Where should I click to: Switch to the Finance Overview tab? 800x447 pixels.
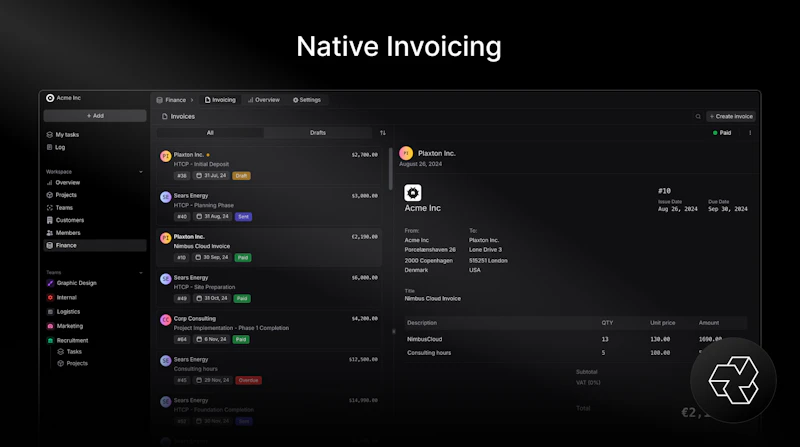pyautogui.click(x=264, y=100)
